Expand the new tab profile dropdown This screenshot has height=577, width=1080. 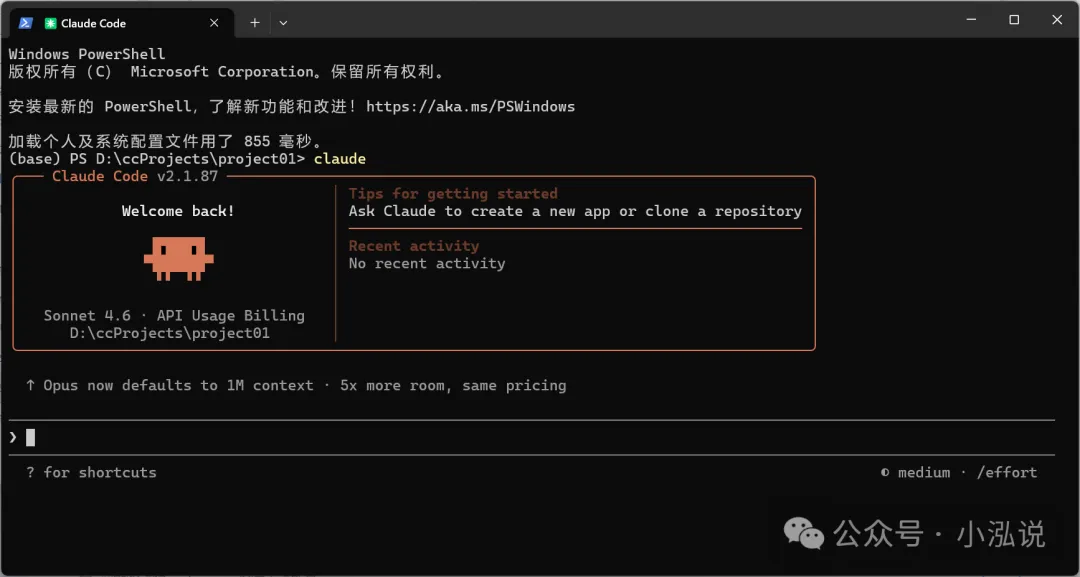283,22
